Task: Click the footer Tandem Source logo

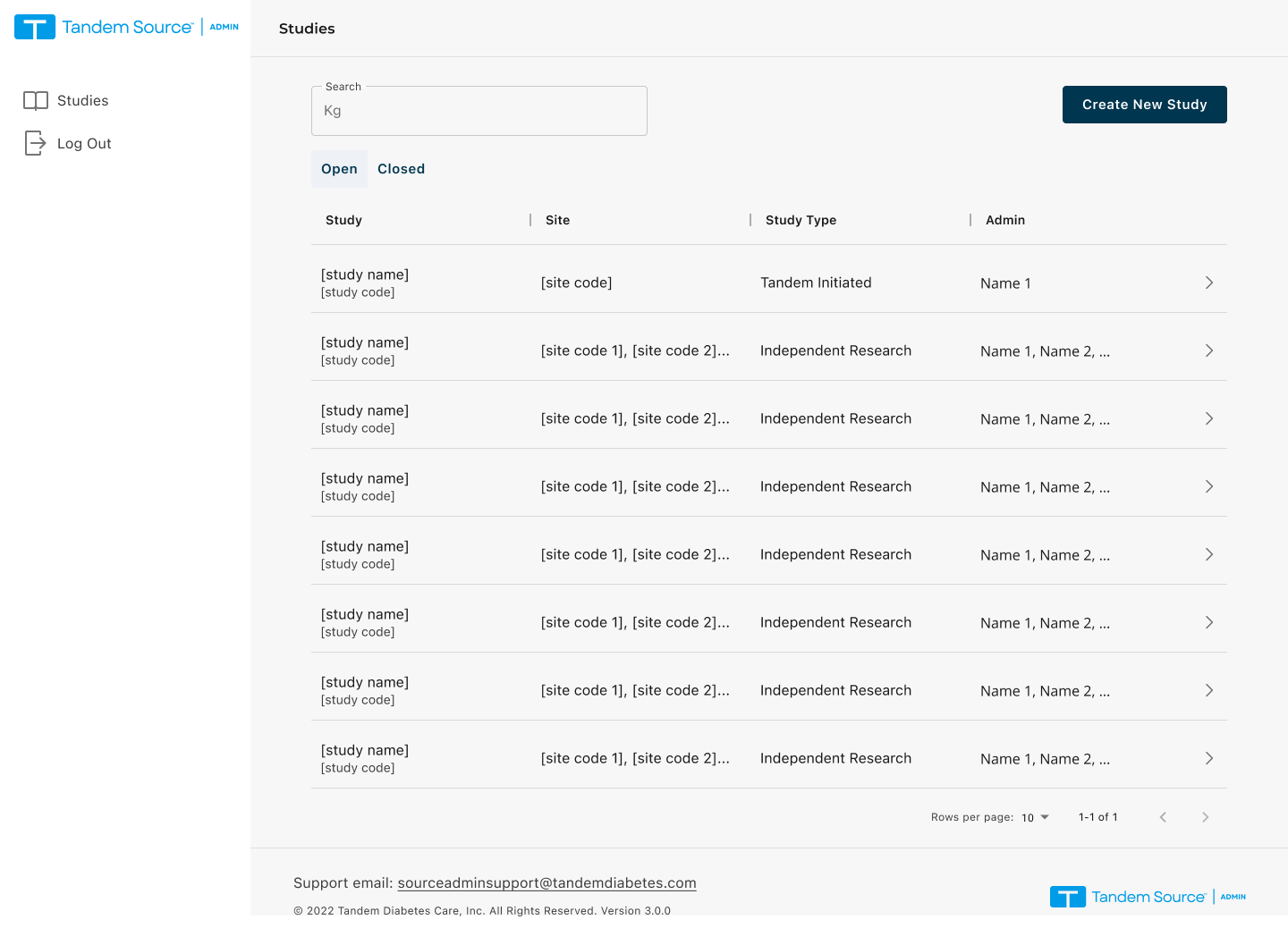Action: [1148, 897]
